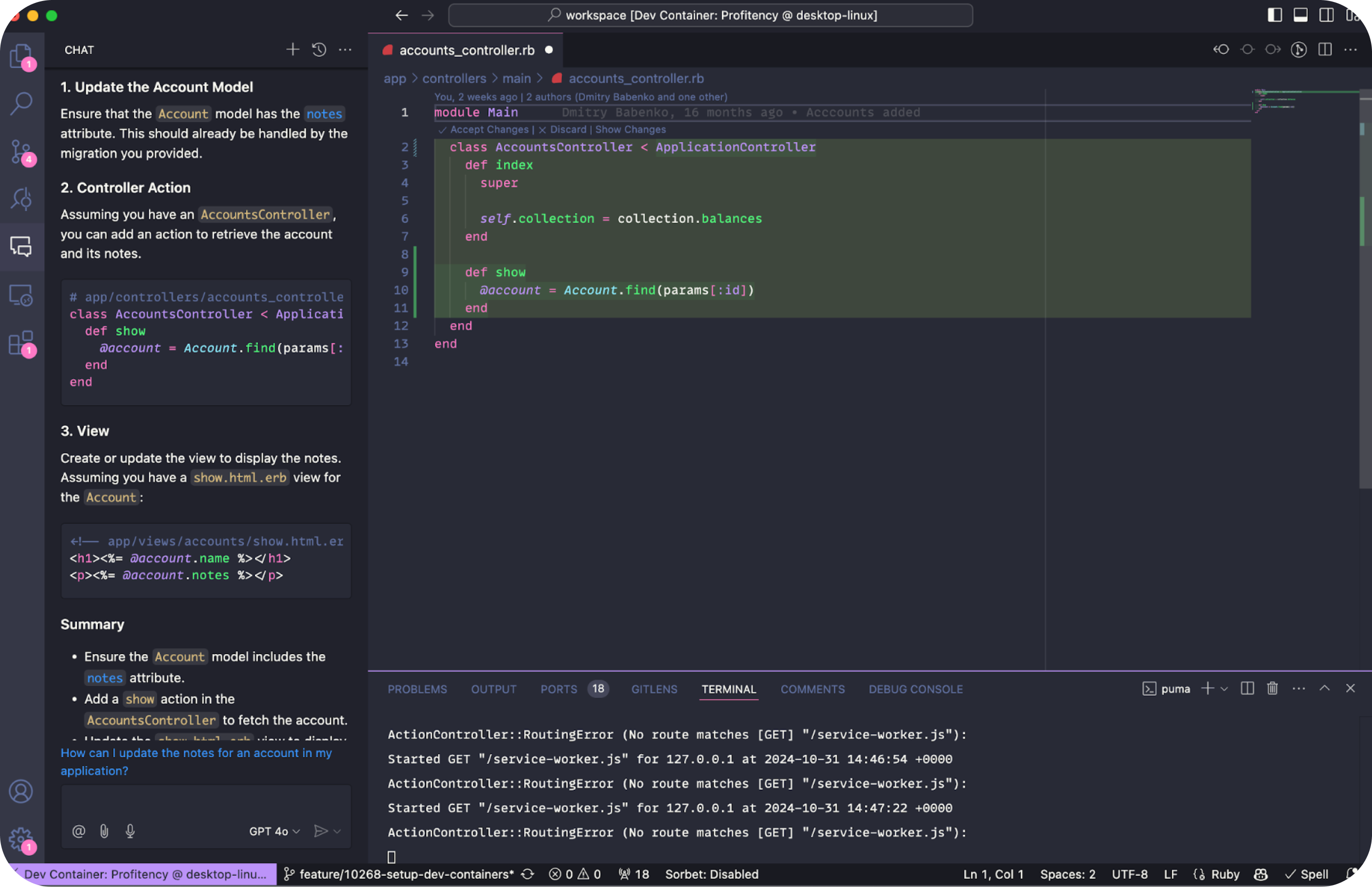Switch to the DEBUG CONSOLE tab
Screen dimensions: 1372x887
click(x=915, y=689)
